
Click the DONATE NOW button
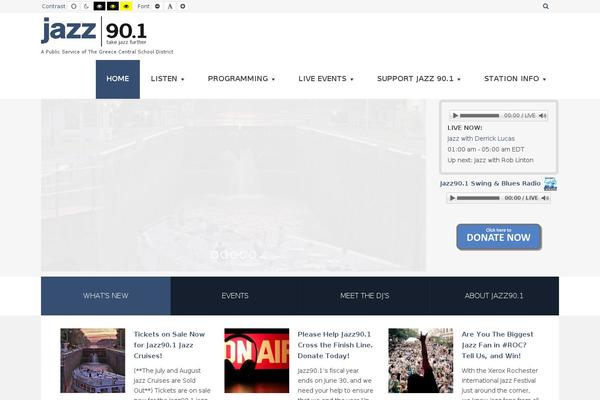(x=499, y=237)
